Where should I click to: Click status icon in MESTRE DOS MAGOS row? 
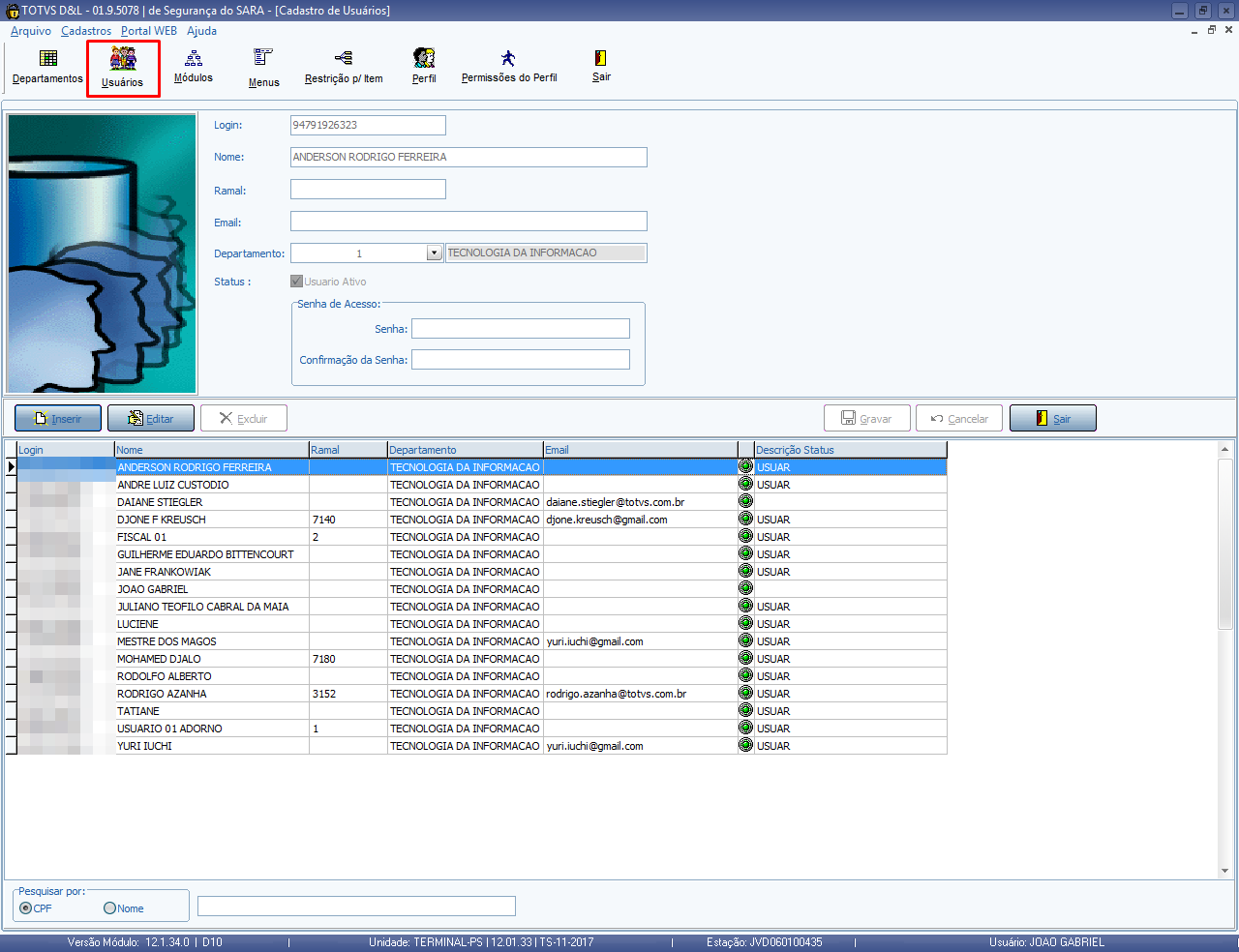745,640
